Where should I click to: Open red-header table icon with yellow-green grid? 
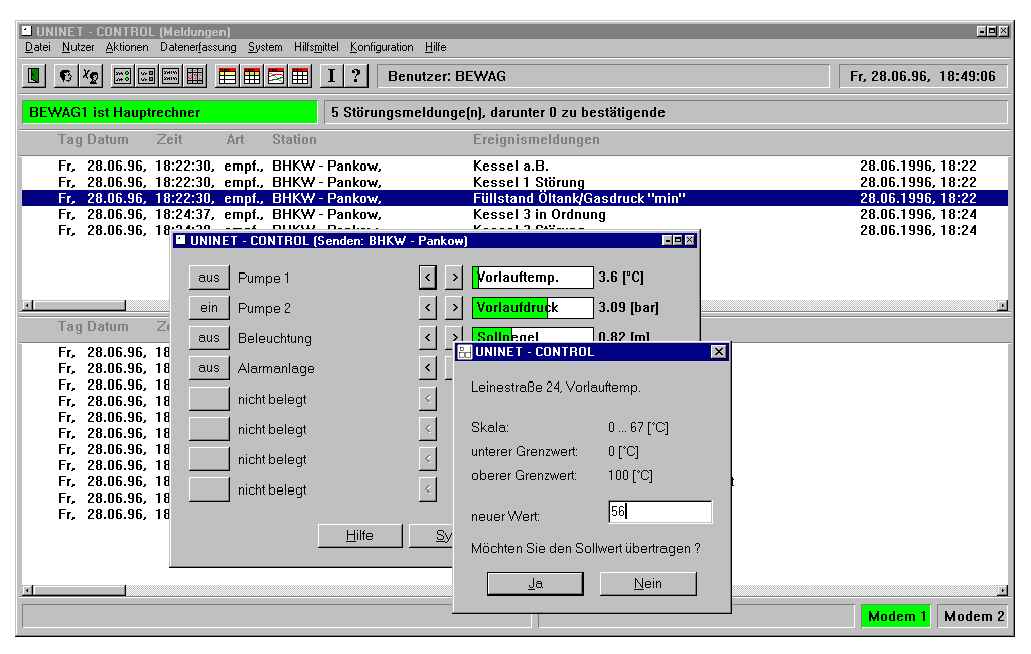click(252, 76)
